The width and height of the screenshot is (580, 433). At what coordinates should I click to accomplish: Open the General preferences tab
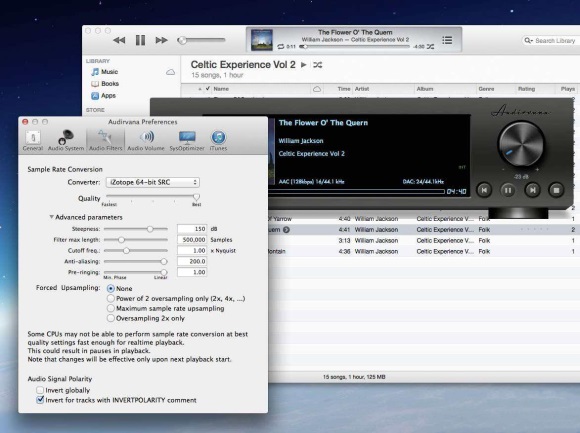click(x=33, y=141)
